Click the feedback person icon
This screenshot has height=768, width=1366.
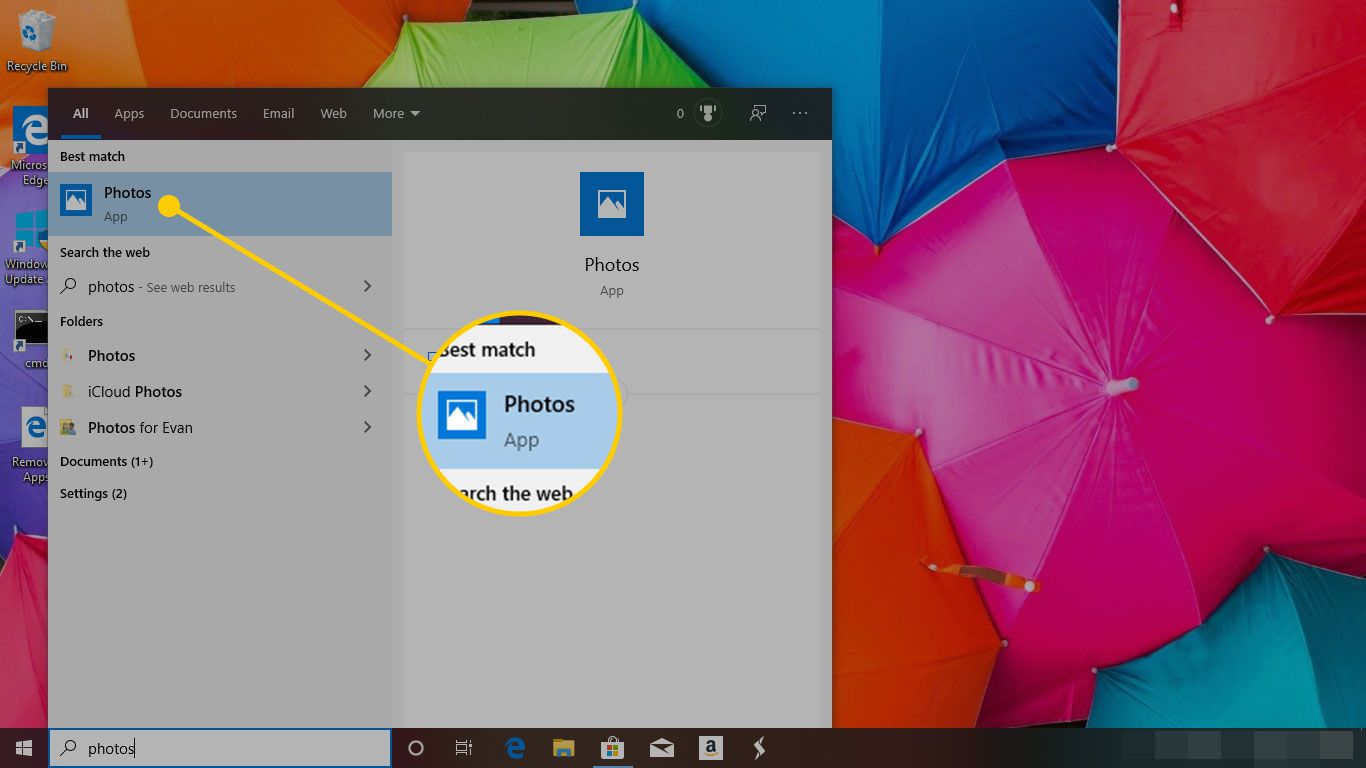pyautogui.click(x=758, y=113)
